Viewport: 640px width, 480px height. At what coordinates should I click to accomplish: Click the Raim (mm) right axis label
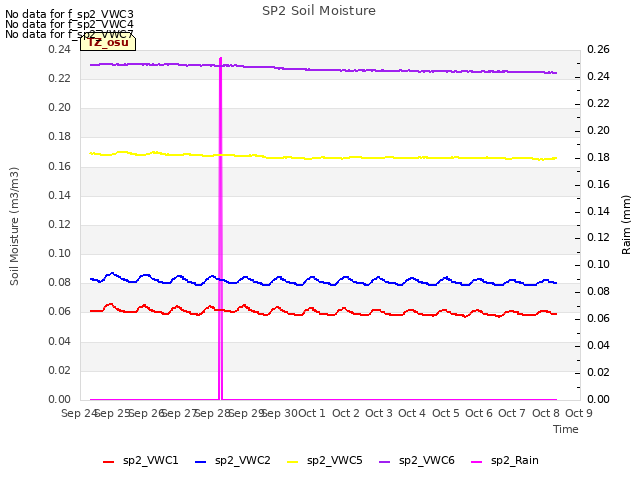pos(626,225)
